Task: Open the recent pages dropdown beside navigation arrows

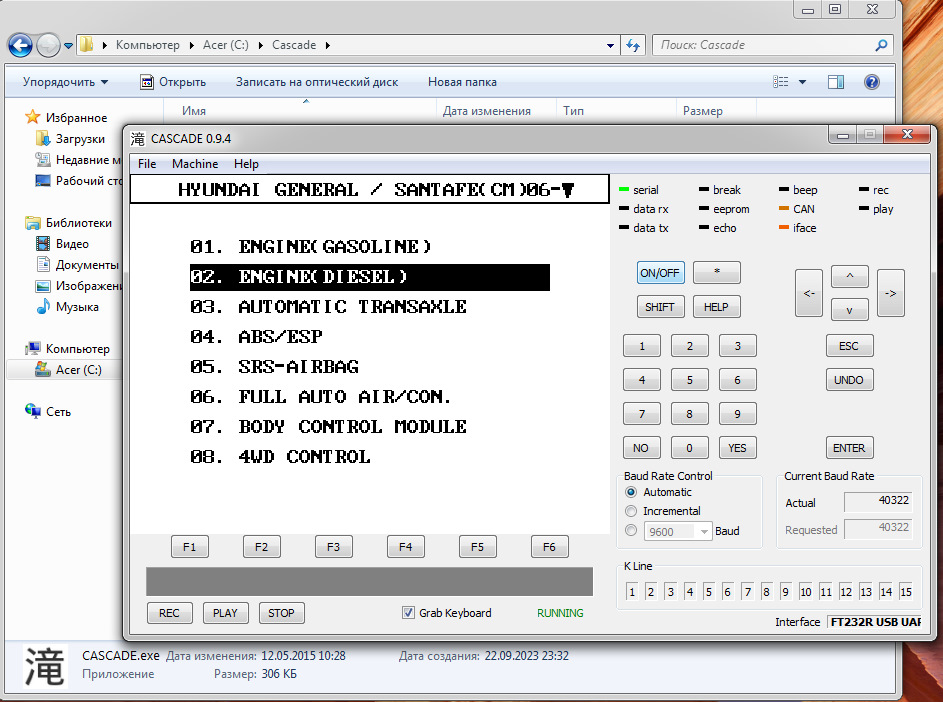Action: click(x=68, y=46)
